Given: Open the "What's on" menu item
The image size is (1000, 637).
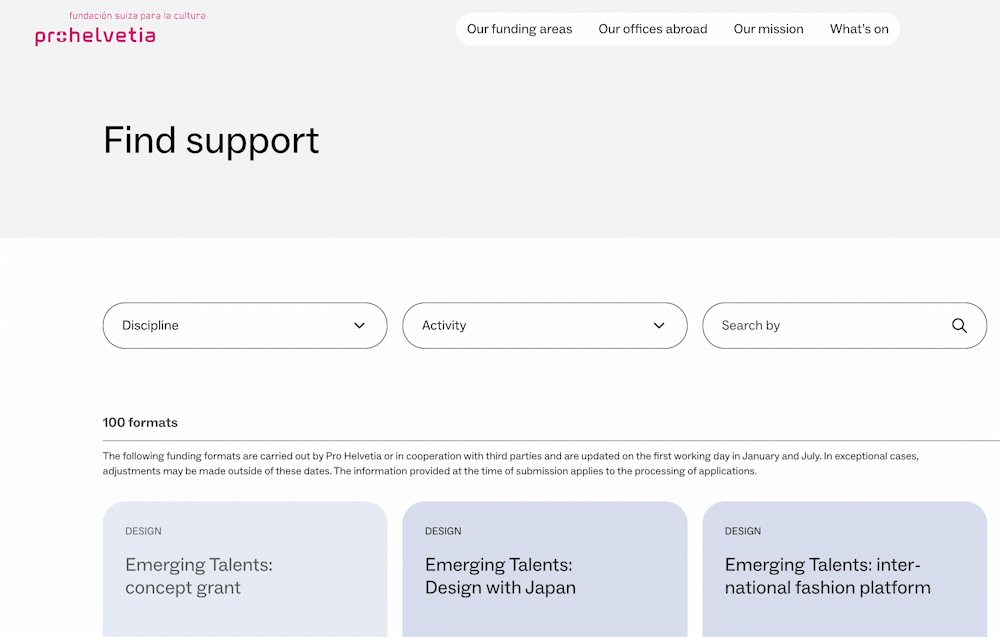Looking at the screenshot, I should tap(859, 29).
